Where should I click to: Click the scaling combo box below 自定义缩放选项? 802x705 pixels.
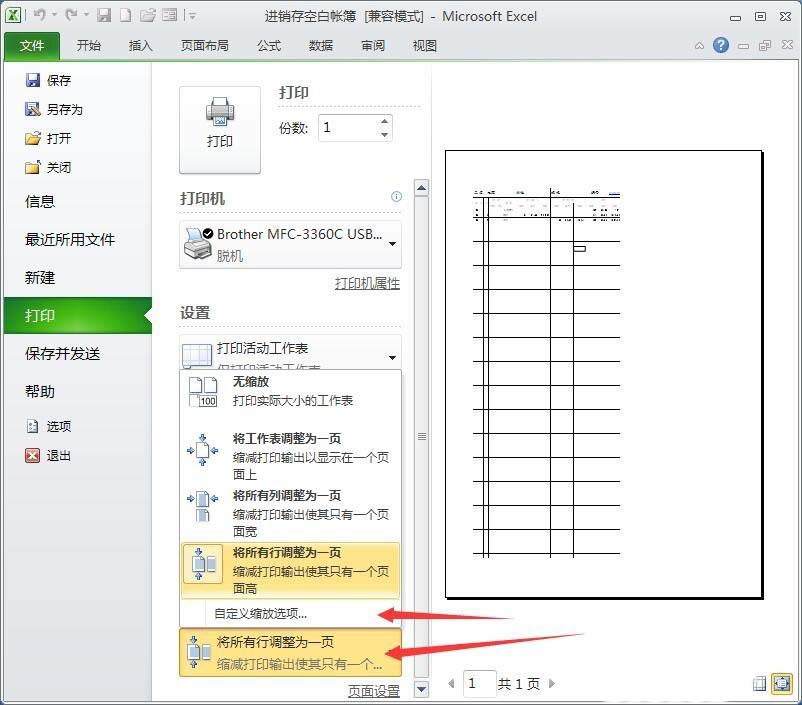[x=291, y=653]
